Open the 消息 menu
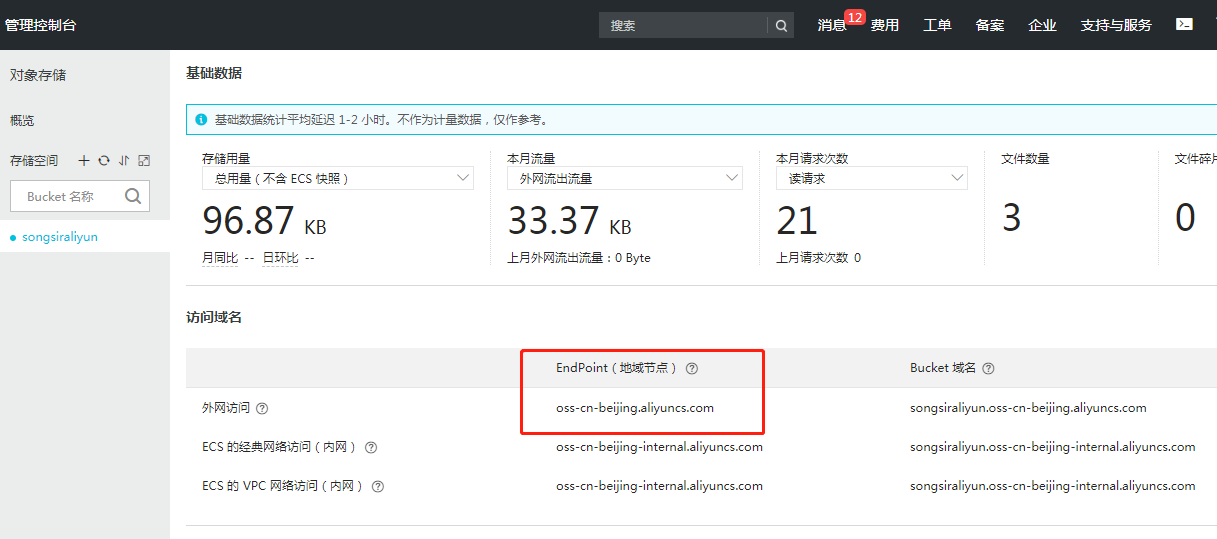The image size is (1217, 539). [832, 25]
